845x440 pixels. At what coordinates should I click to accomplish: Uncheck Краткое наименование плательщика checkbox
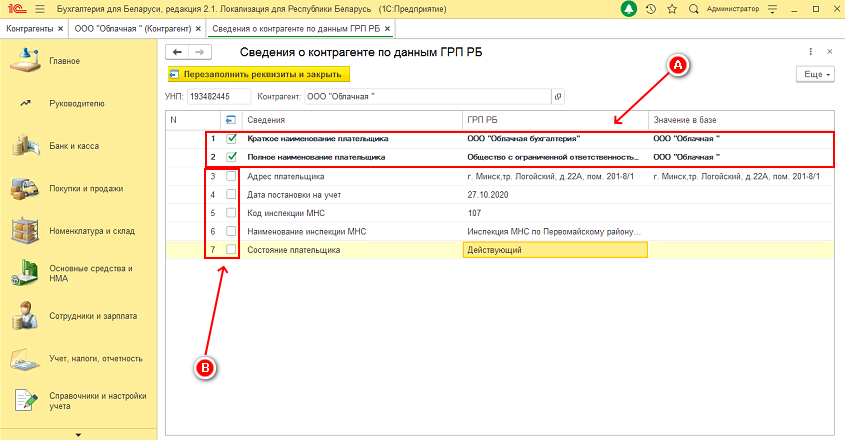click(231, 139)
